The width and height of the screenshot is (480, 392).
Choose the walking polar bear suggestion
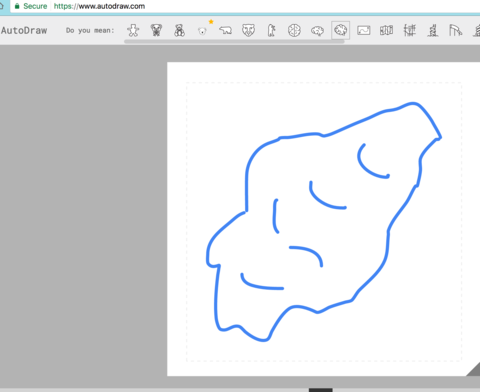click(226, 31)
